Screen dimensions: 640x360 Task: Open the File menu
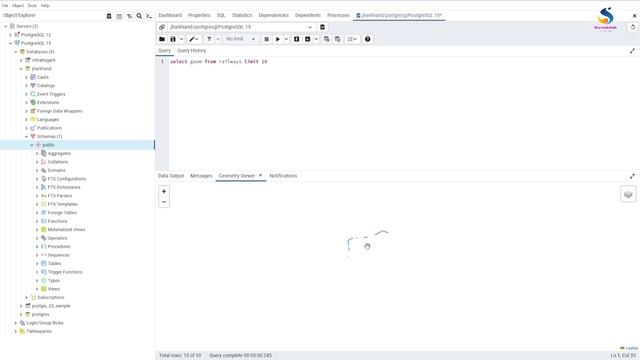[5, 6]
